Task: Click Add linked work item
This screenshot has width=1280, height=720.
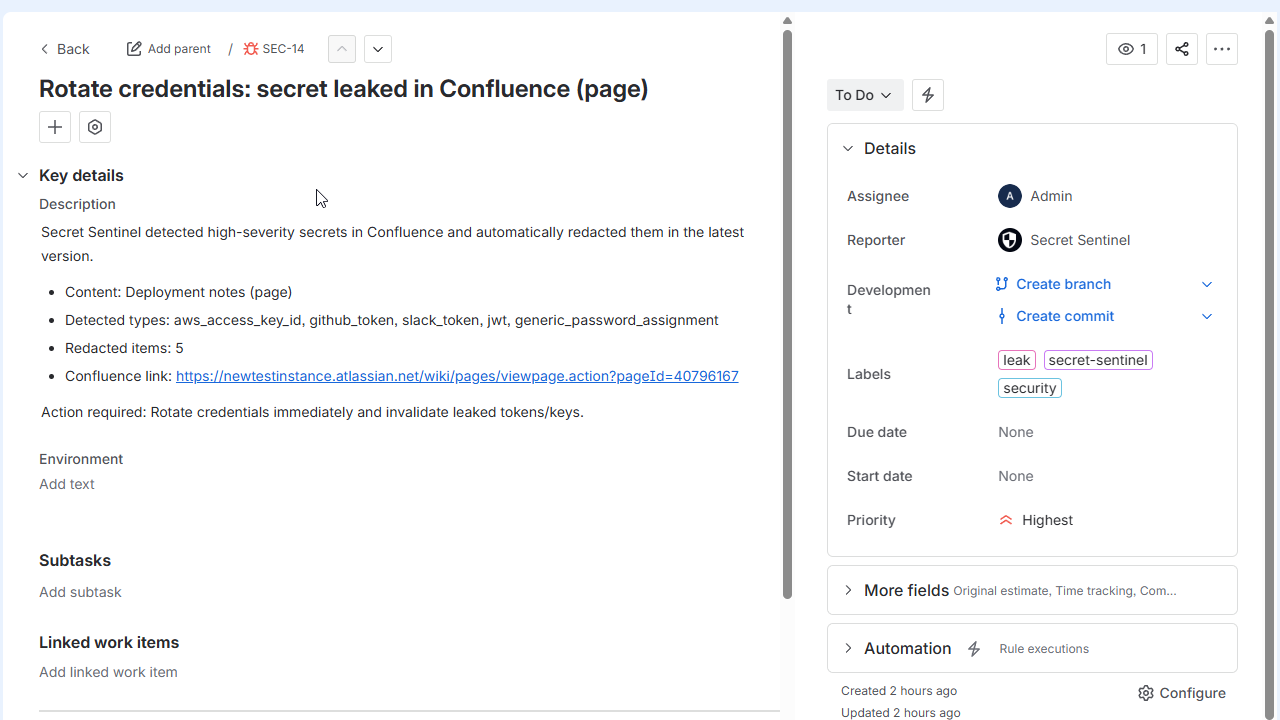Action: pyautogui.click(x=108, y=672)
